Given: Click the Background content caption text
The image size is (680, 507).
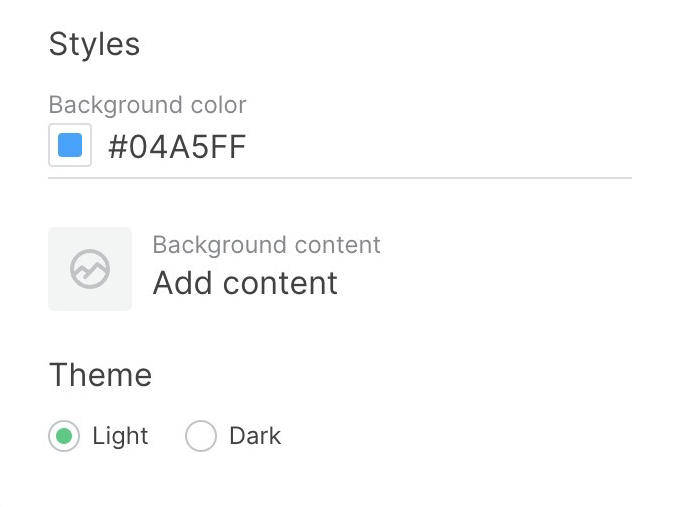Looking at the screenshot, I should 266,245.
